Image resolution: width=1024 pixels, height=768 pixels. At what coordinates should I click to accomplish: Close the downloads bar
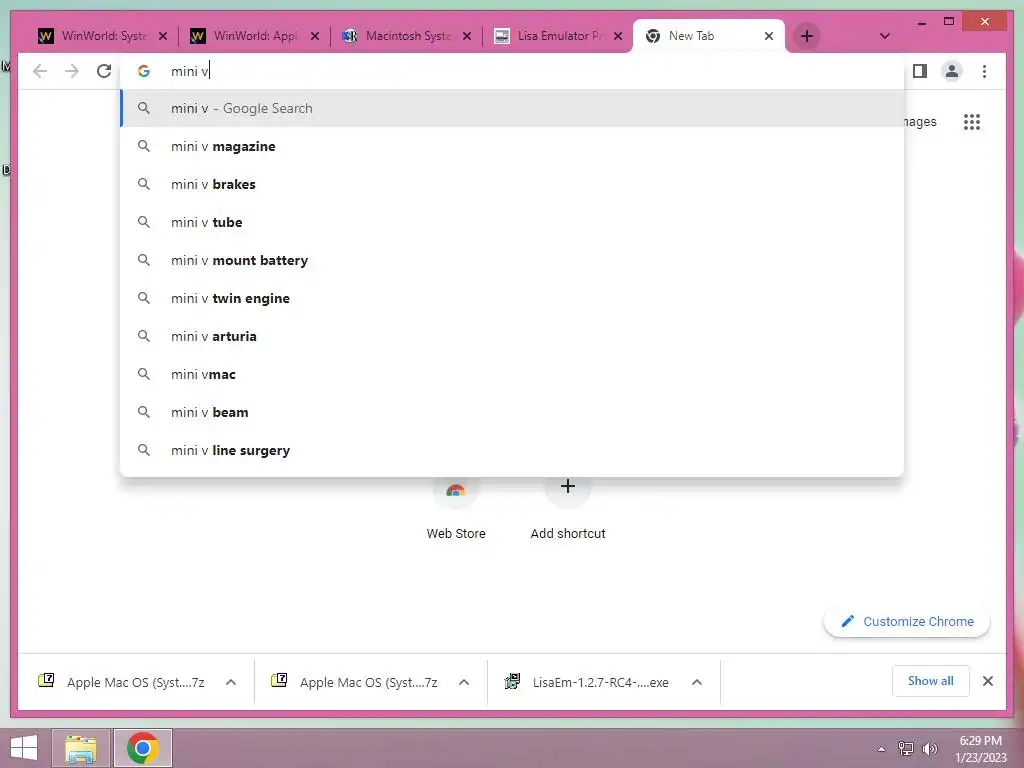click(987, 681)
